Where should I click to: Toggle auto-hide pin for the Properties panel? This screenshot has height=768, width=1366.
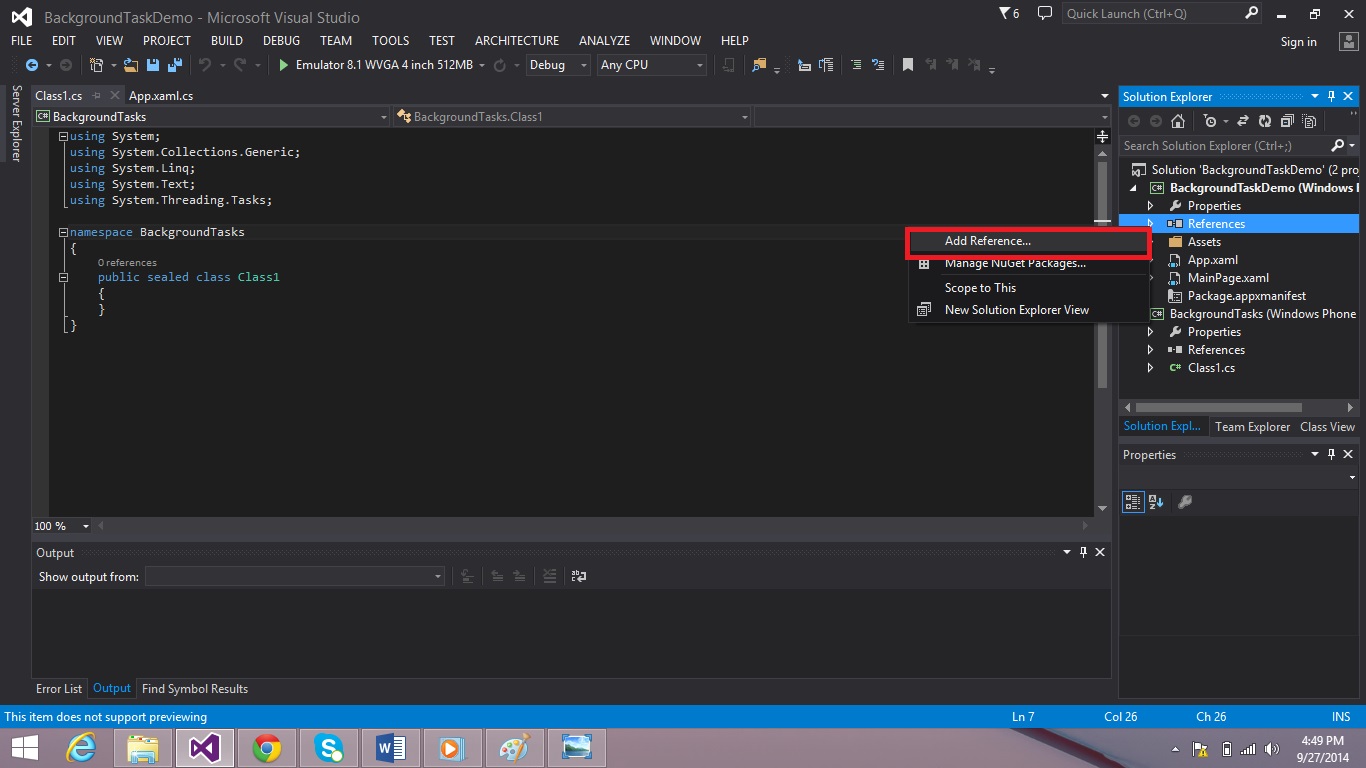(x=1331, y=454)
